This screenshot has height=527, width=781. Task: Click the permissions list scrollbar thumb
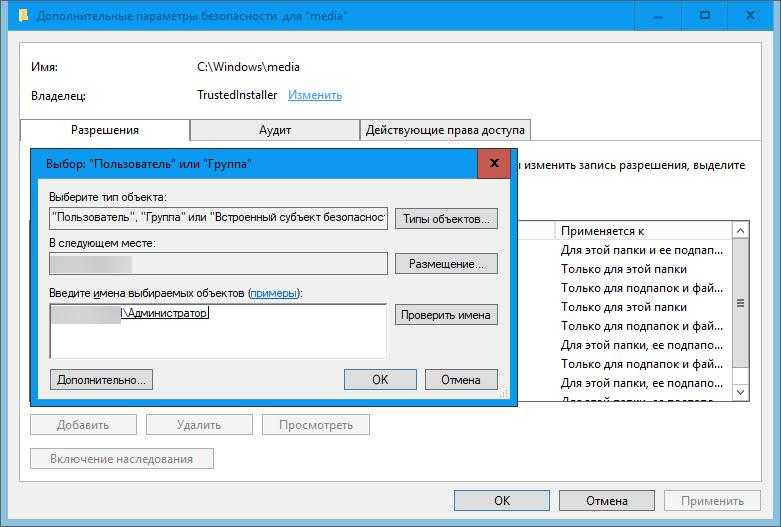coord(740,303)
